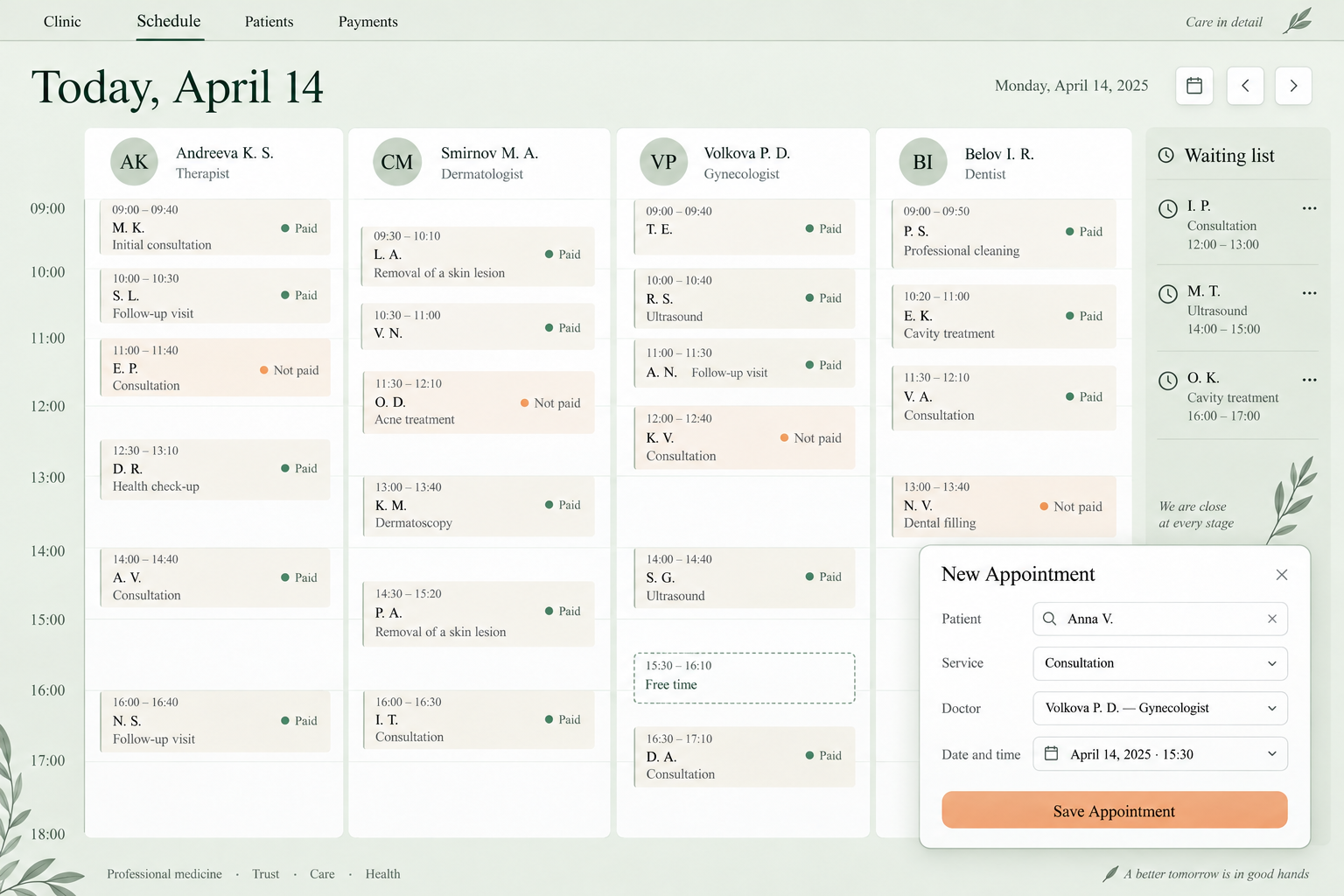Open P. S. Professional cleaning appointment
The height and width of the screenshot is (896, 1344).
(x=1004, y=234)
